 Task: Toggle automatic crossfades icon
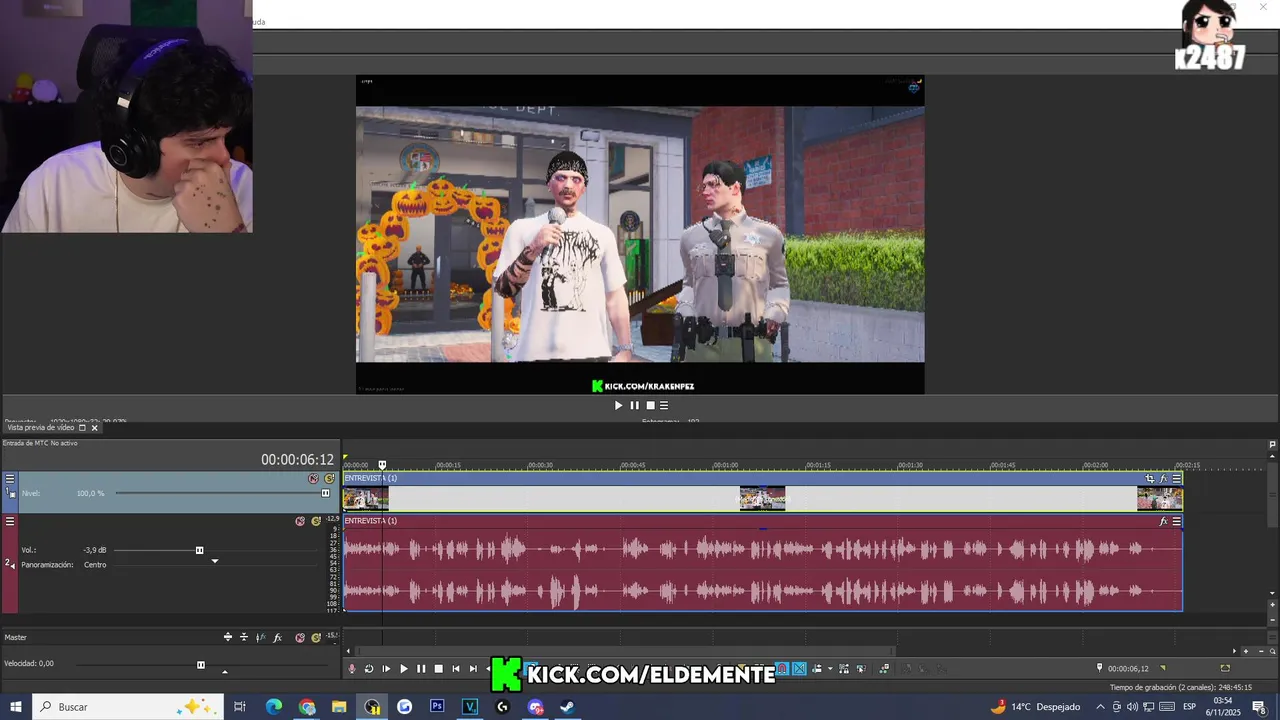(799, 669)
